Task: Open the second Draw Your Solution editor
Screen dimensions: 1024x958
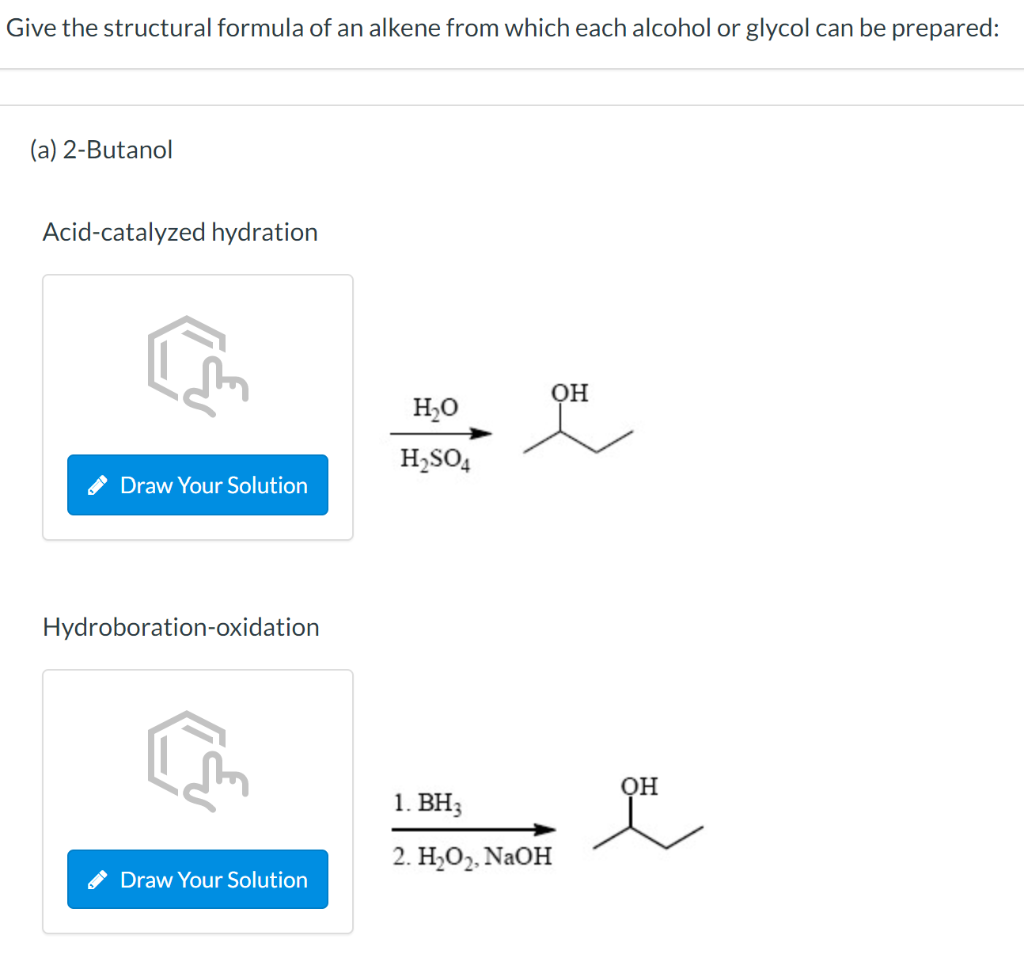Action: (197, 879)
